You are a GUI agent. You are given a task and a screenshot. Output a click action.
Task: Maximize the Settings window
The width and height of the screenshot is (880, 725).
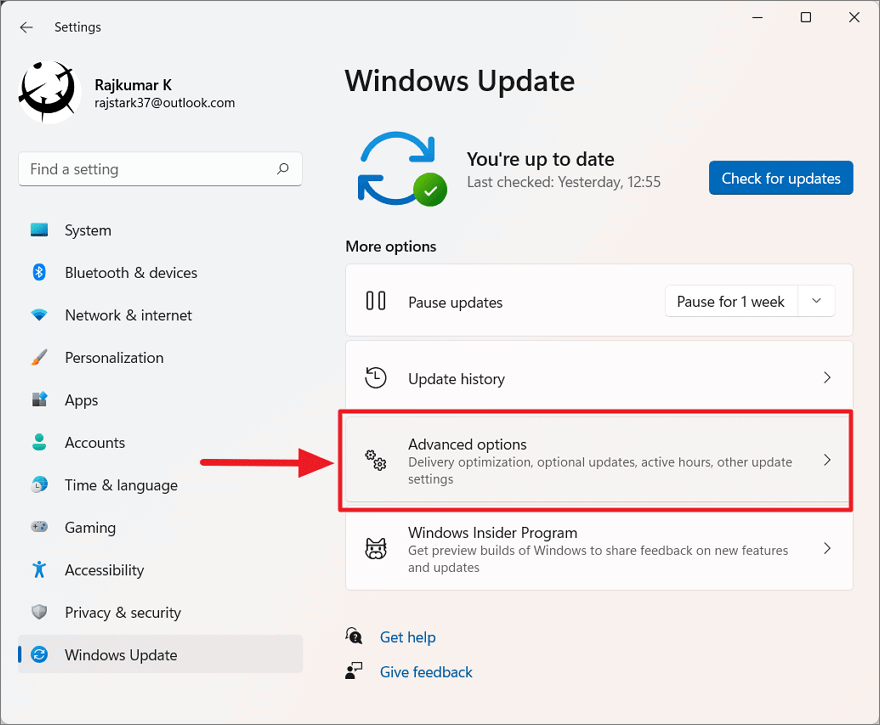point(805,17)
